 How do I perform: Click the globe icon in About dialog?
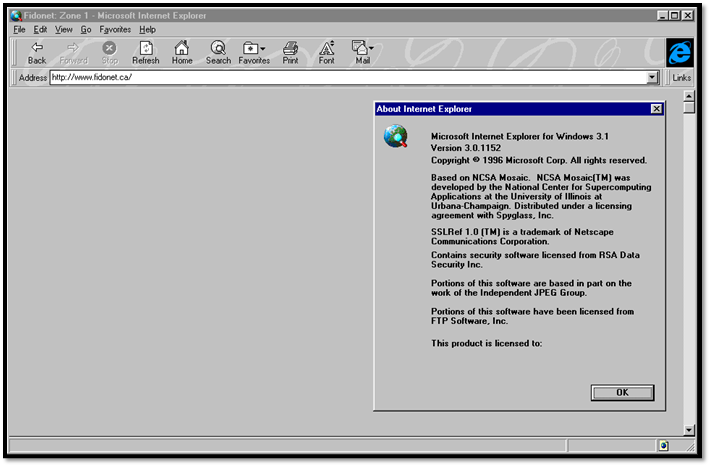[x=395, y=136]
